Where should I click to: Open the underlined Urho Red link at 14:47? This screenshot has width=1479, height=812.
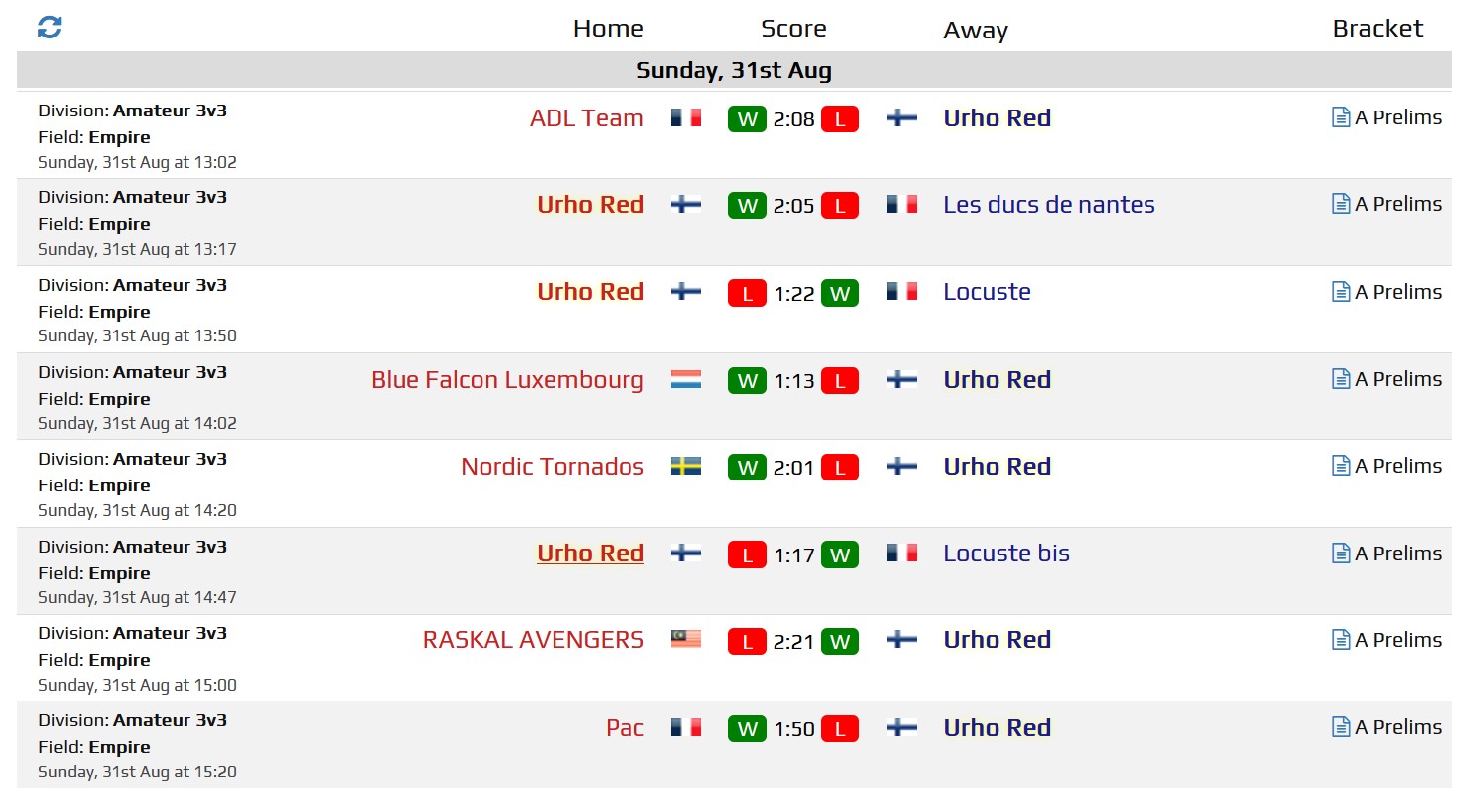pos(590,554)
